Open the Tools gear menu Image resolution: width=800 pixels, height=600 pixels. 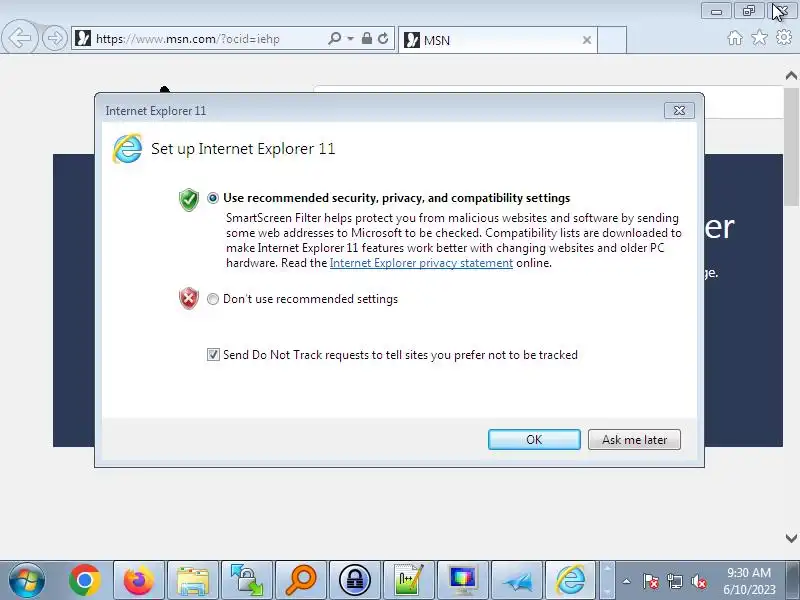pos(784,37)
